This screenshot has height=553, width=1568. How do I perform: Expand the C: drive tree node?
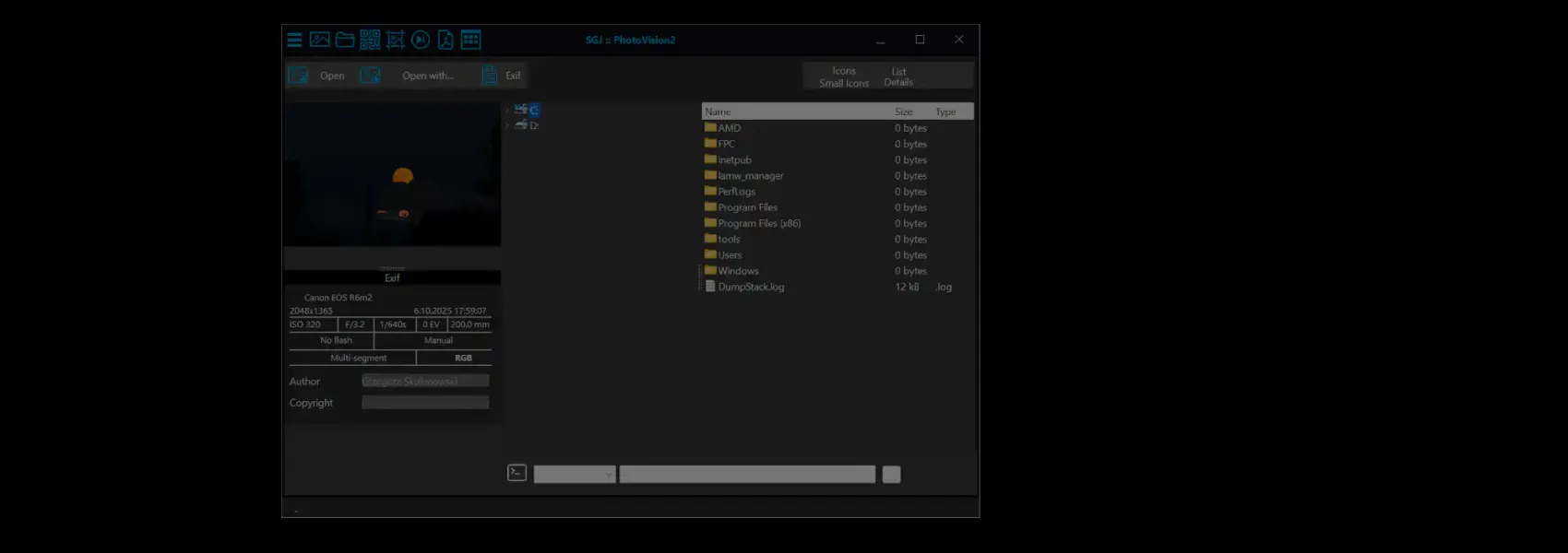coord(507,111)
